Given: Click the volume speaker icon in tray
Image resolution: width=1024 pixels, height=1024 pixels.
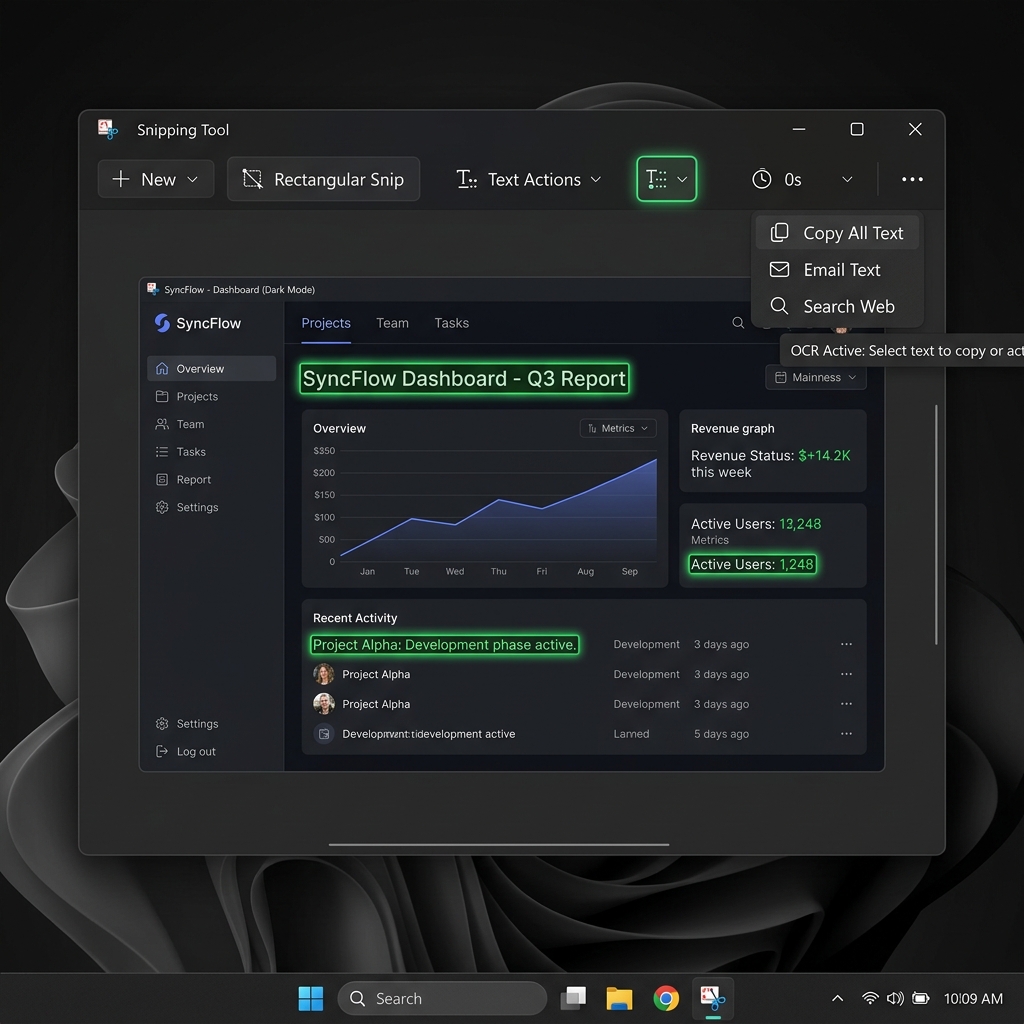Looking at the screenshot, I should (x=895, y=999).
